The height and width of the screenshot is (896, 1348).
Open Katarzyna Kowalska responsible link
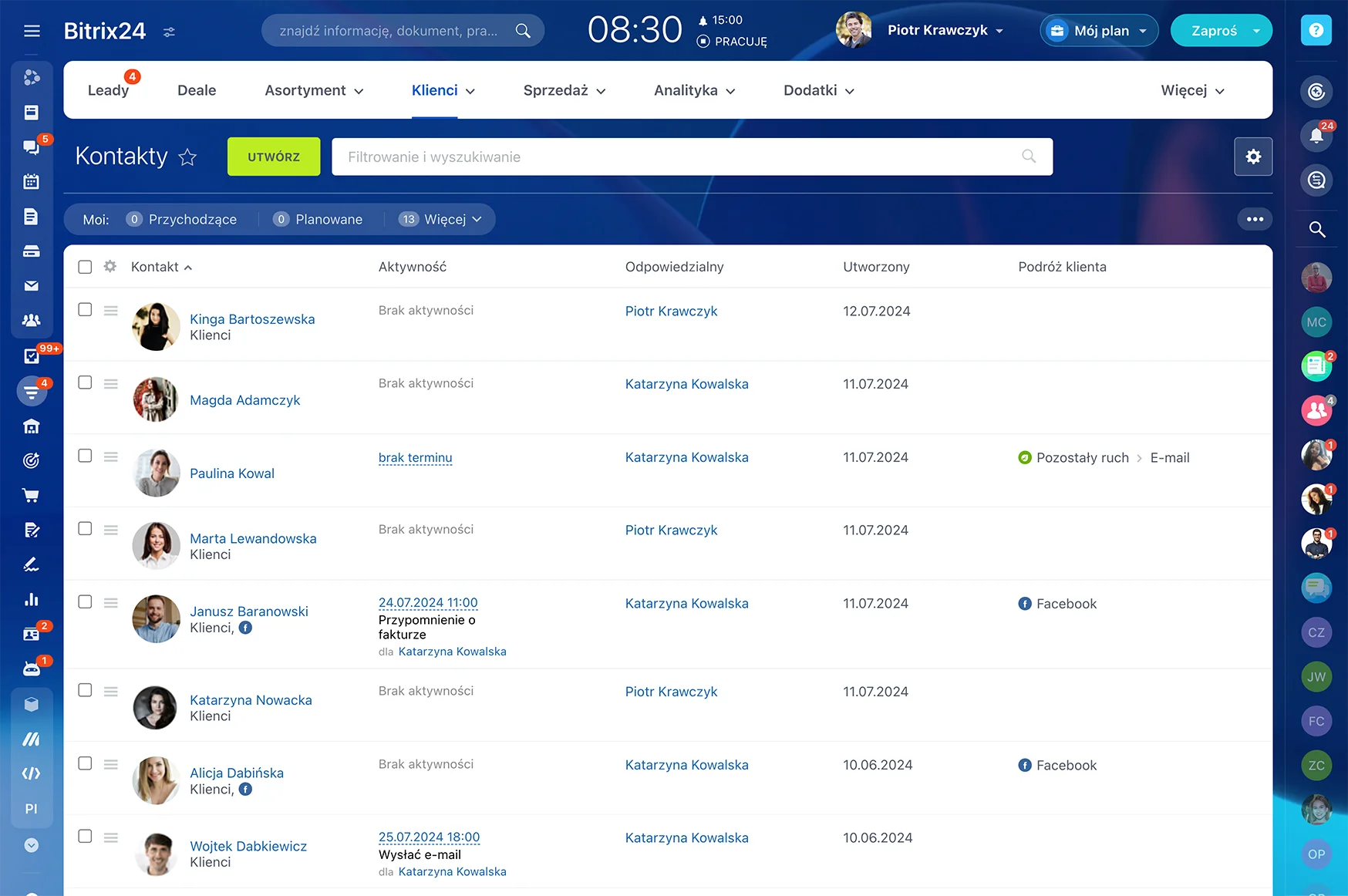pos(686,383)
